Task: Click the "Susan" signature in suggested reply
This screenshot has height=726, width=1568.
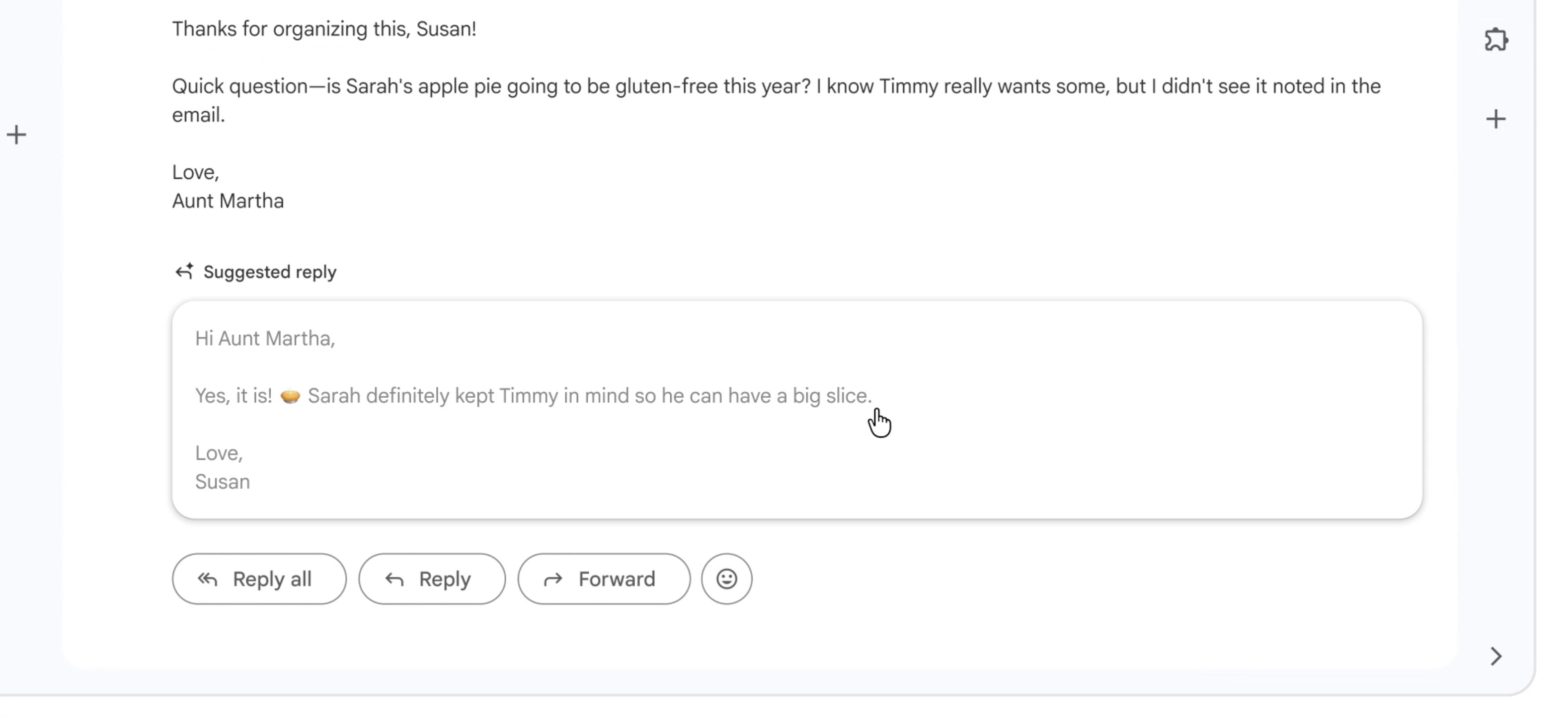Action: tap(222, 482)
